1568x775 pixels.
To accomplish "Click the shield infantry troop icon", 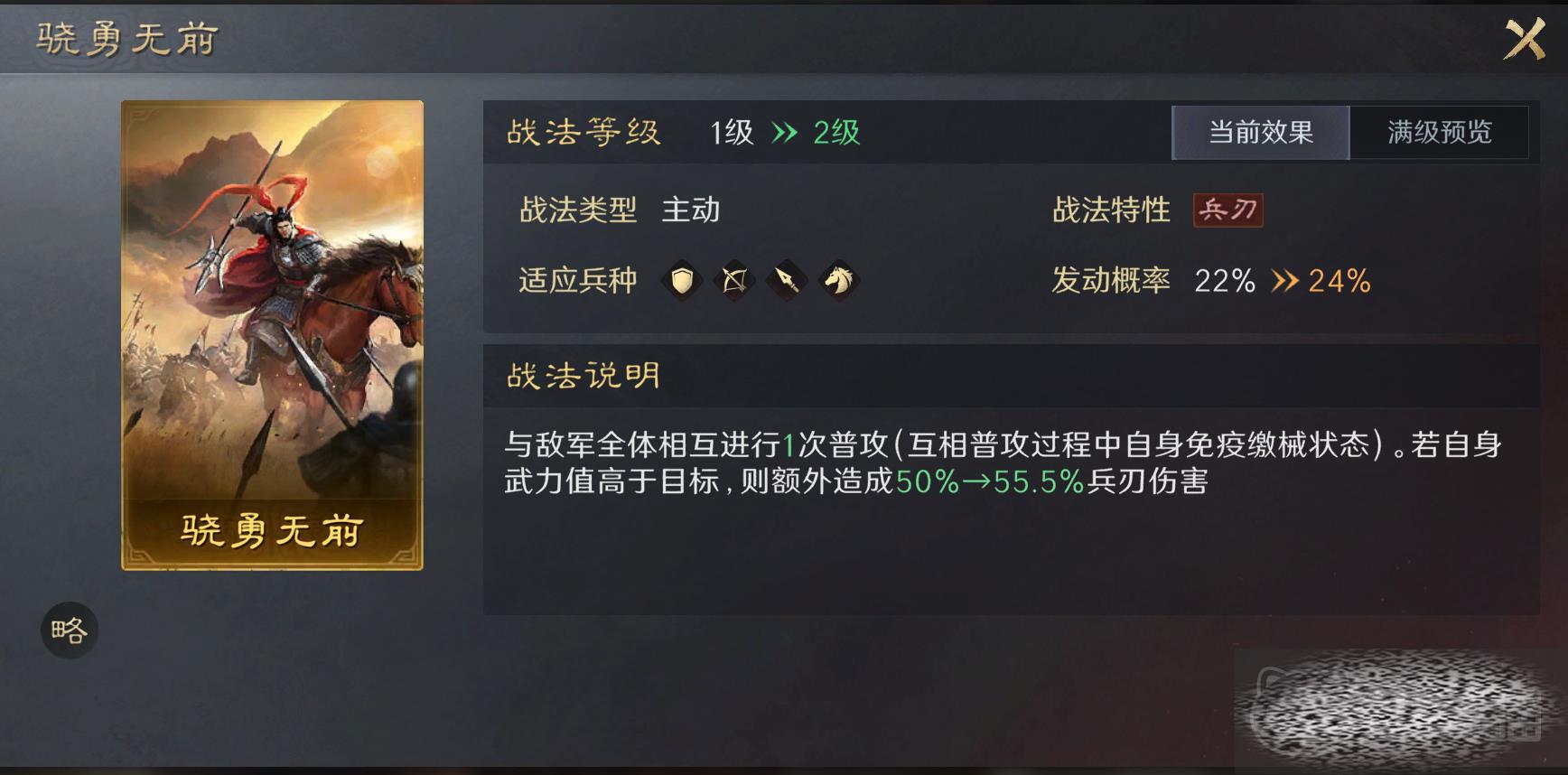I will coord(682,280).
